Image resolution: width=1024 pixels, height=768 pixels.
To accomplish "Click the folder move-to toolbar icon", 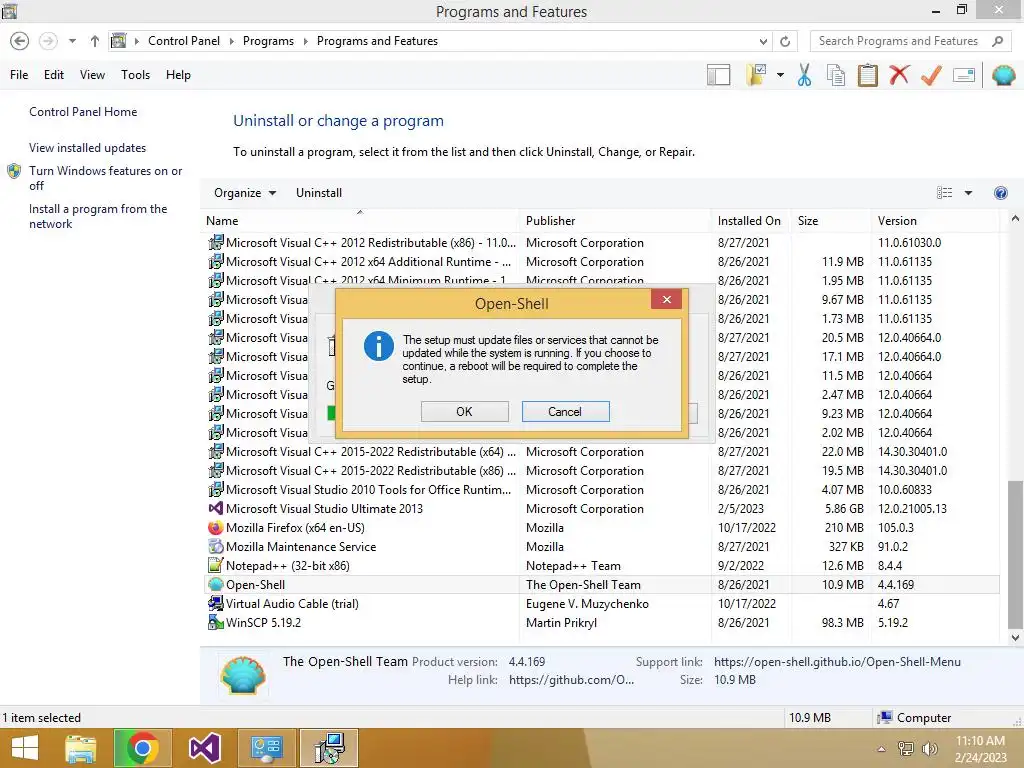I will 756,75.
